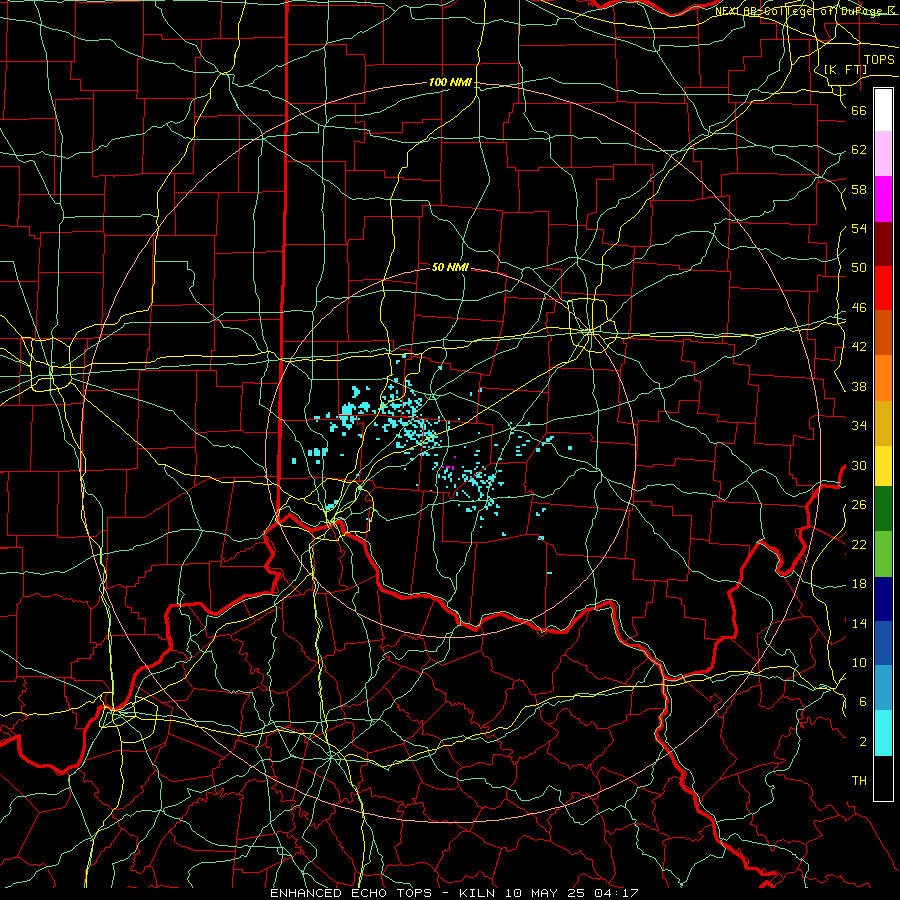Viewport: 900px width, 900px height.
Task: Click the "[K FT]" unit label
Action: click(x=845, y=69)
